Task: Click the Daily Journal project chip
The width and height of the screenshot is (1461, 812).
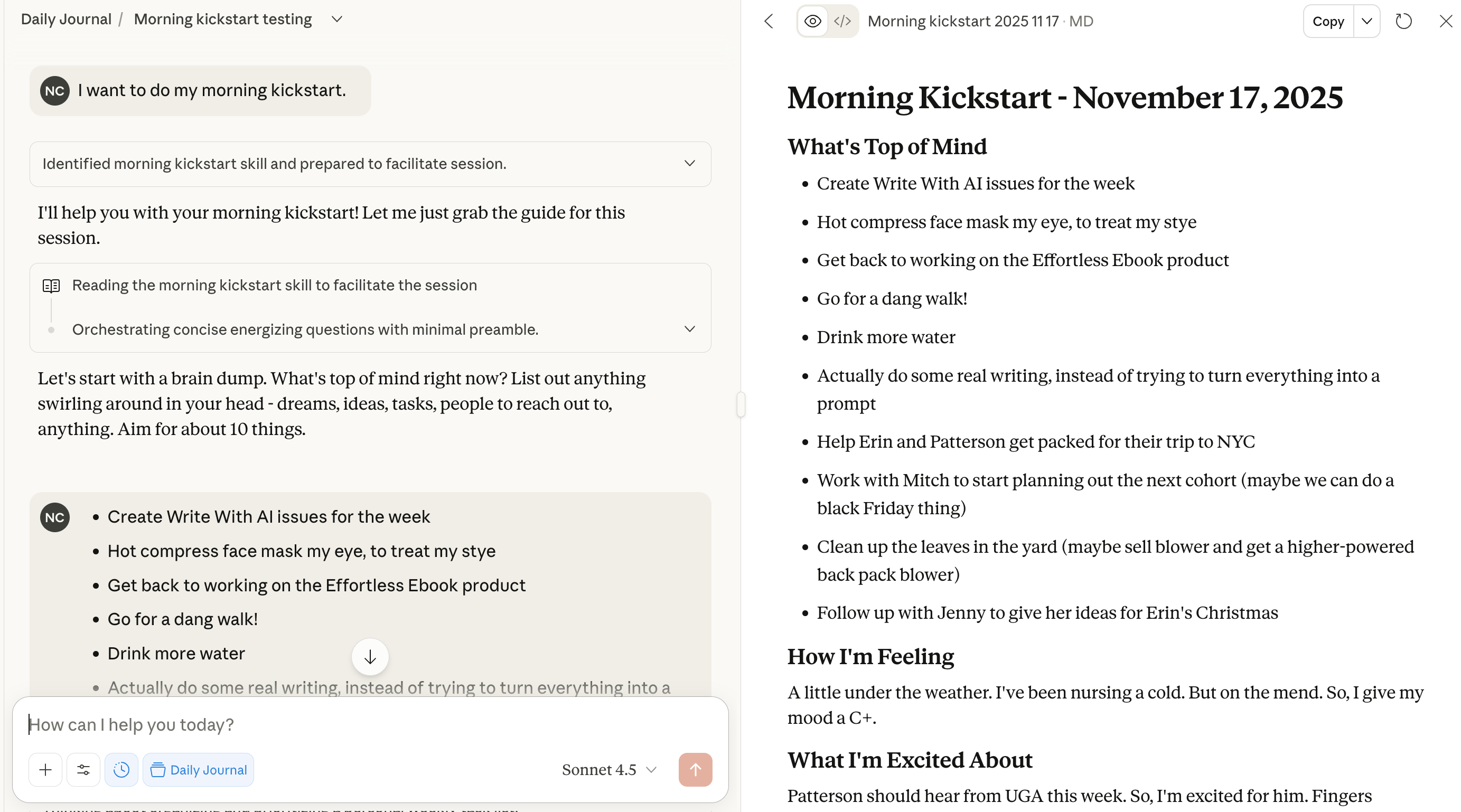Action: [198, 769]
